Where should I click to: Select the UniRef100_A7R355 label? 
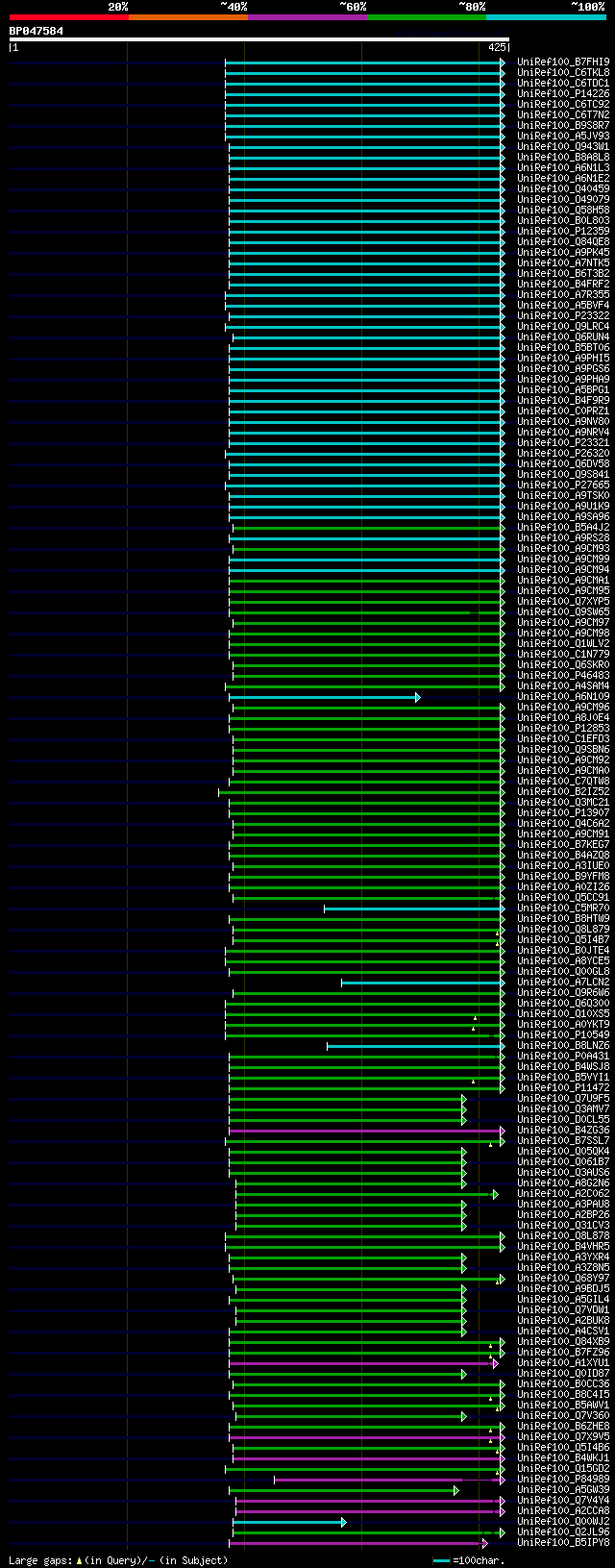point(563,294)
